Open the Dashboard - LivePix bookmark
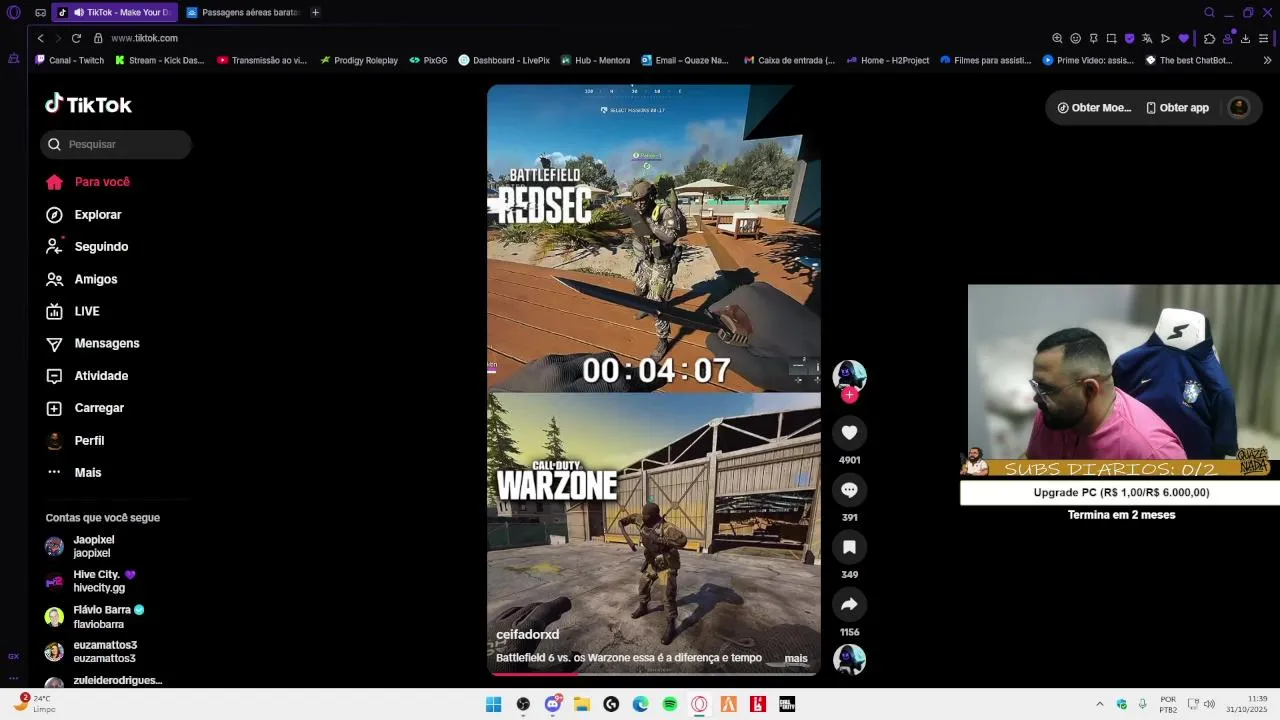 (x=504, y=60)
